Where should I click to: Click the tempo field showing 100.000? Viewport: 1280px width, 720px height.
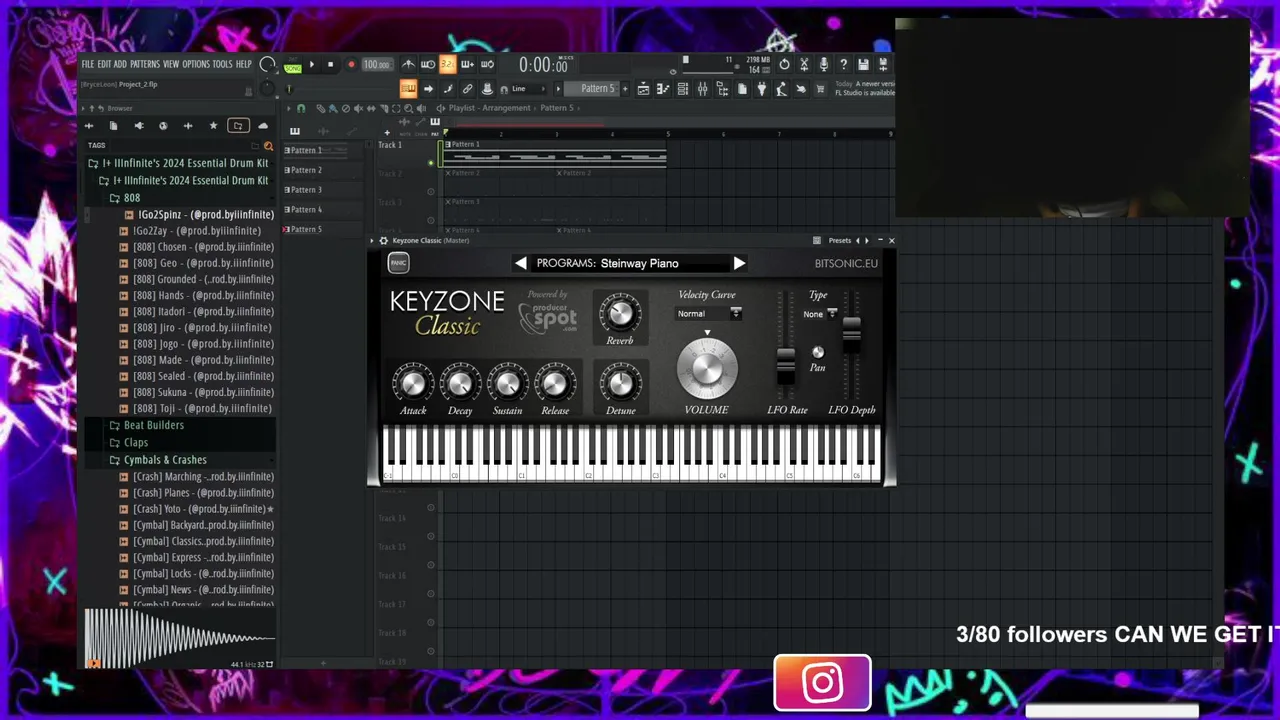tap(376, 64)
